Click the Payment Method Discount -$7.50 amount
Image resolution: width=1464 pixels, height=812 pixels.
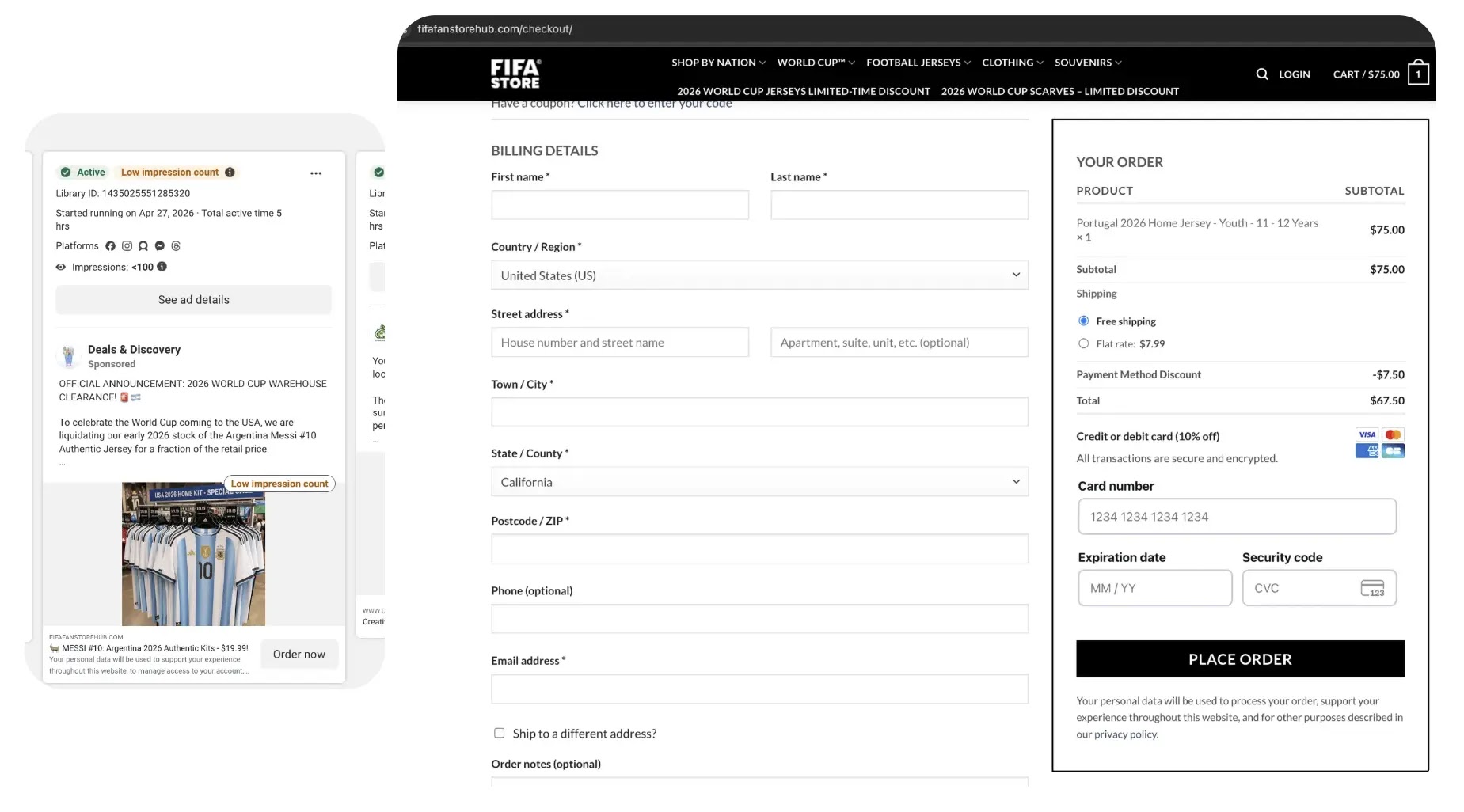[x=1388, y=374]
